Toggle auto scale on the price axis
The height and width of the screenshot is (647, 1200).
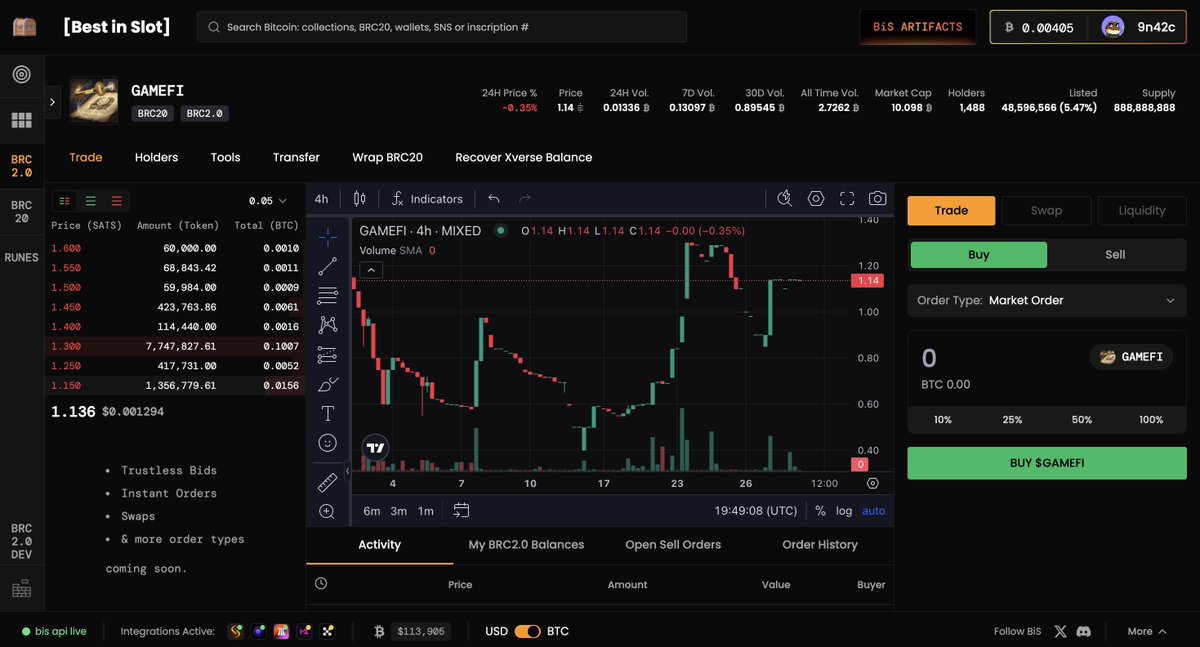[x=872, y=510]
